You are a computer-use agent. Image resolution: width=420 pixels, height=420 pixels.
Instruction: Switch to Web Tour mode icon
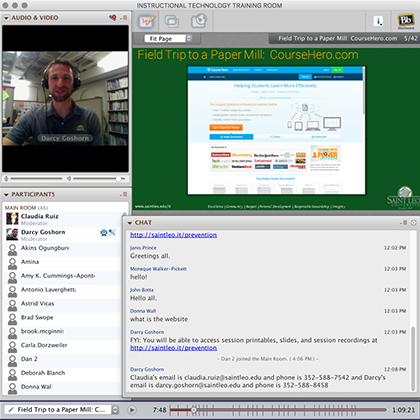[x=199, y=21]
